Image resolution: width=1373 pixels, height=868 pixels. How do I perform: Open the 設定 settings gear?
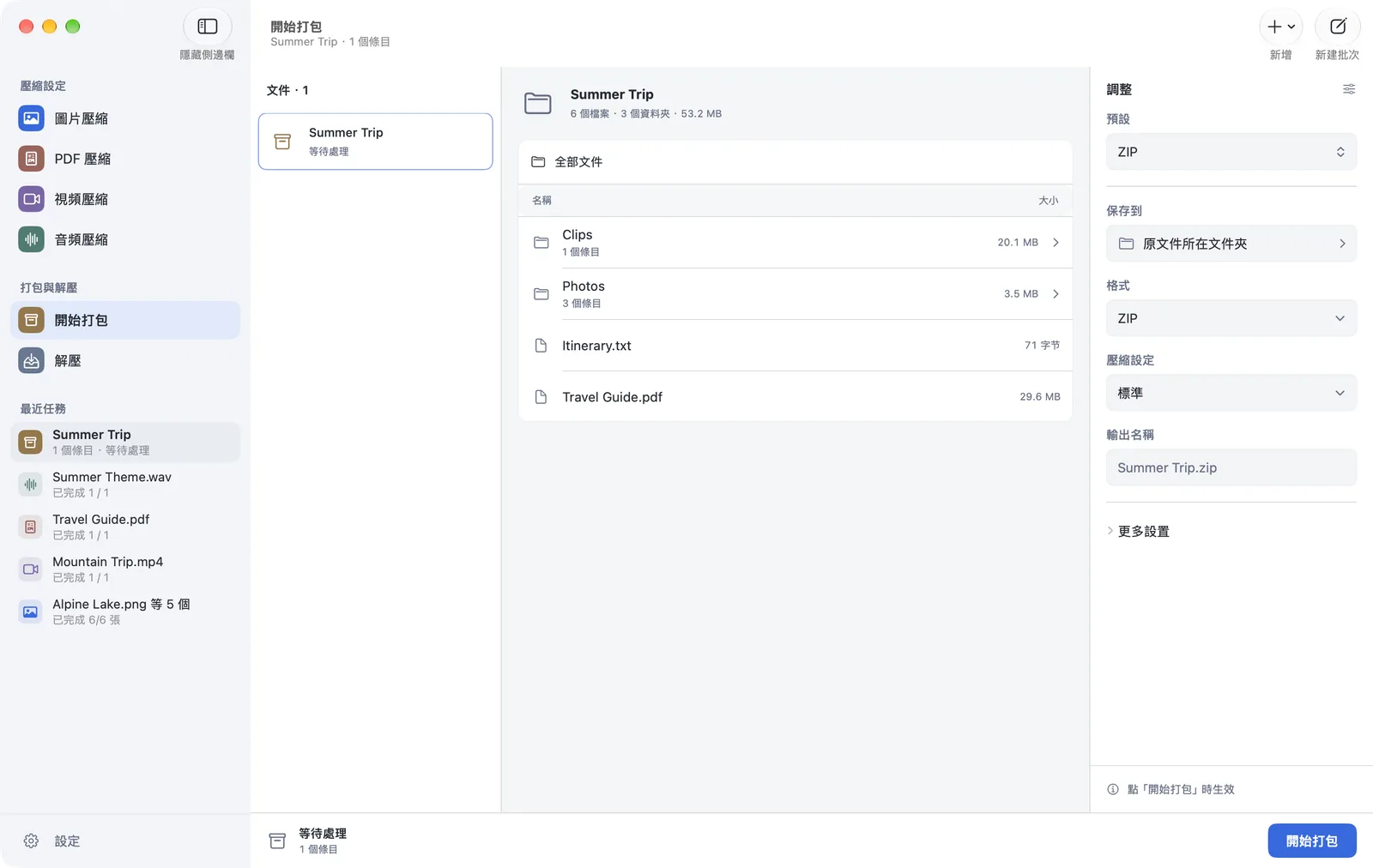point(31,841)
